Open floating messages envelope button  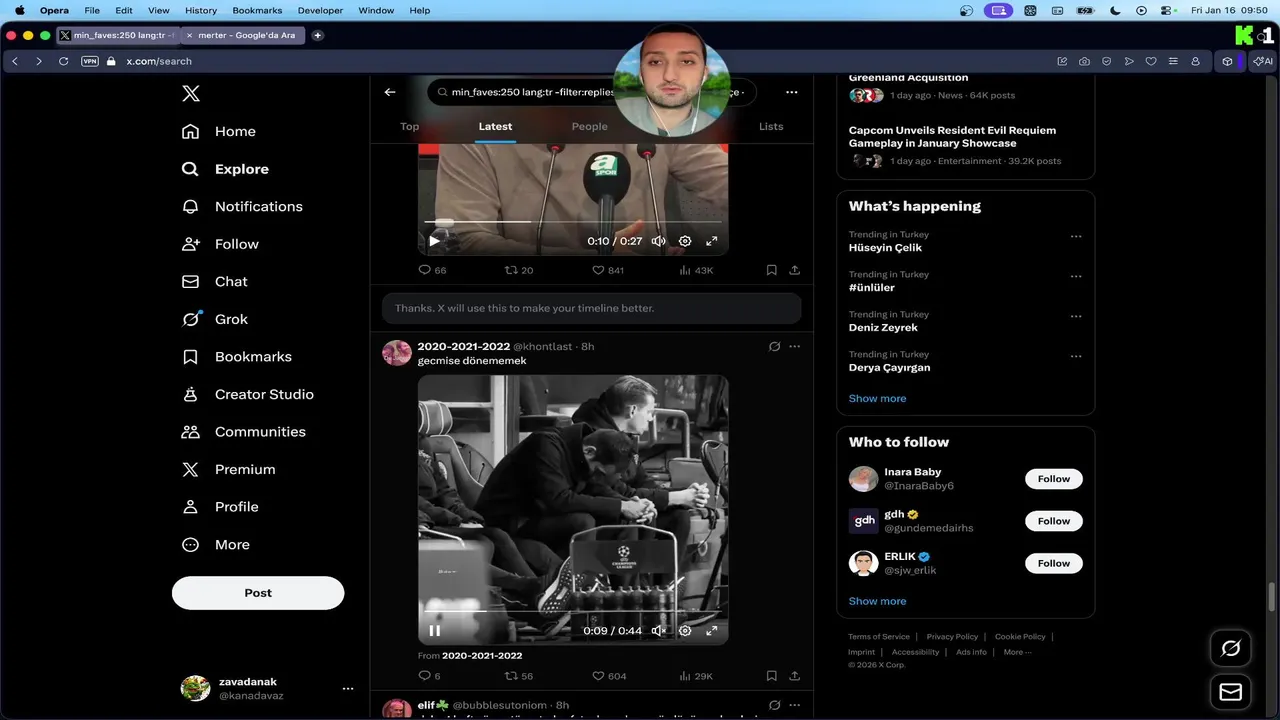pyautogui.click(x=1231, y=692)
